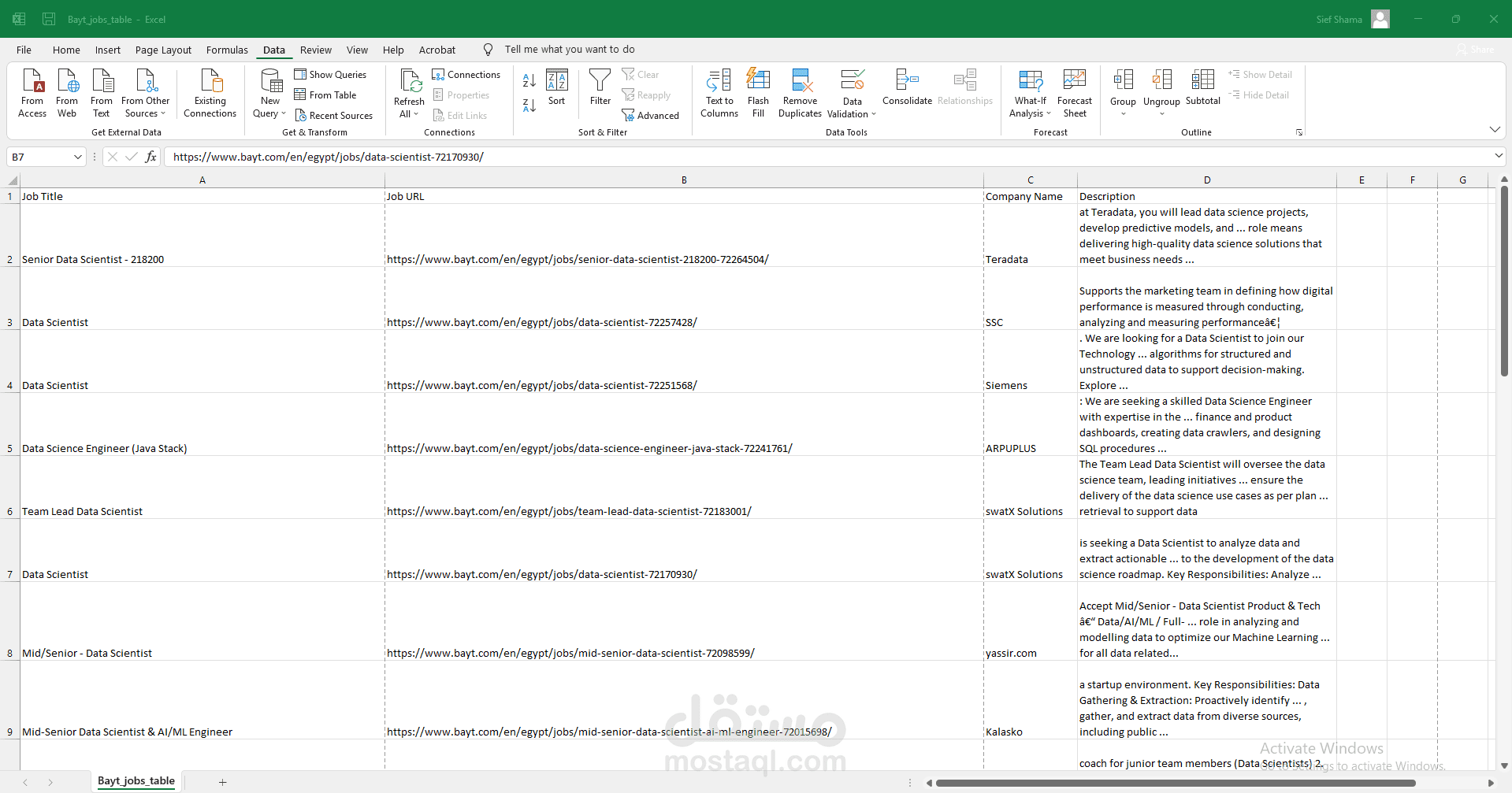Screen dimensions: 1512x793
Task: Open the Text to Columns tool
Action: pyautogui.click(x=719, y=93)
